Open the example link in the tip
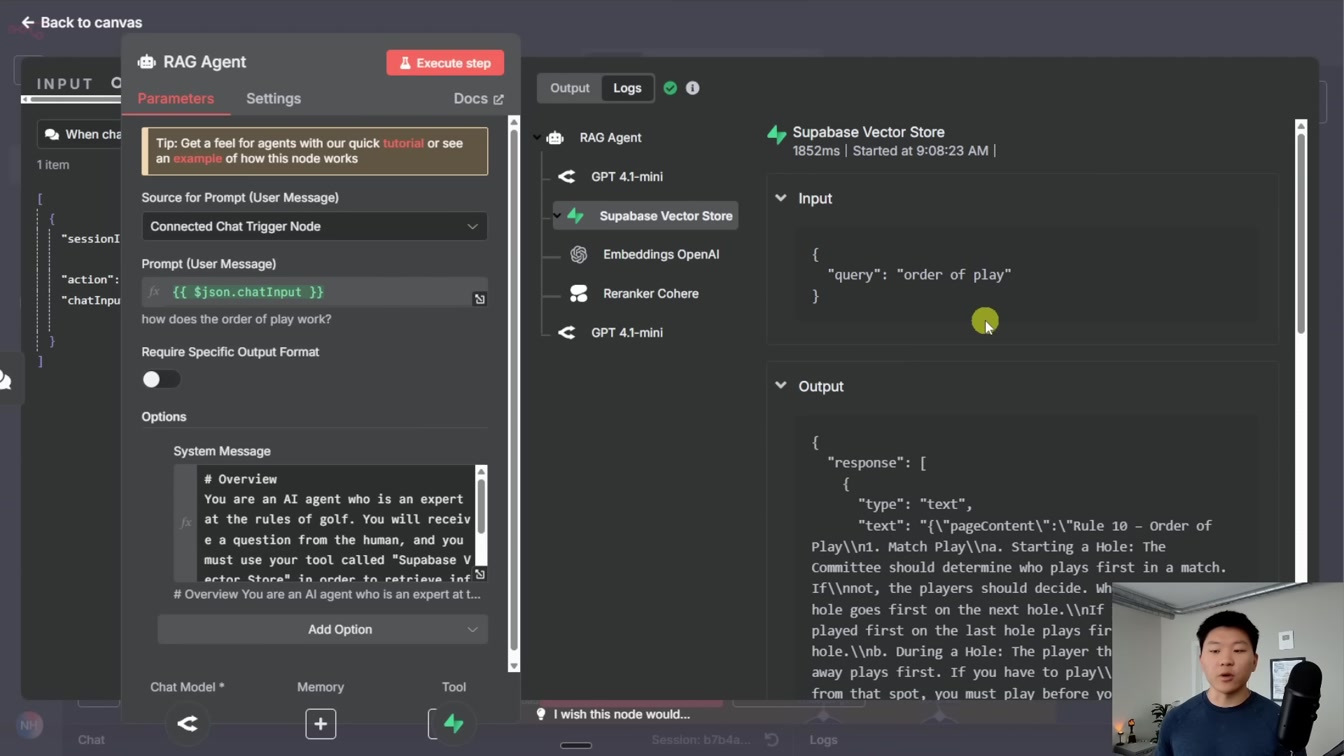1344x756 pixels. tap(197, 159)
